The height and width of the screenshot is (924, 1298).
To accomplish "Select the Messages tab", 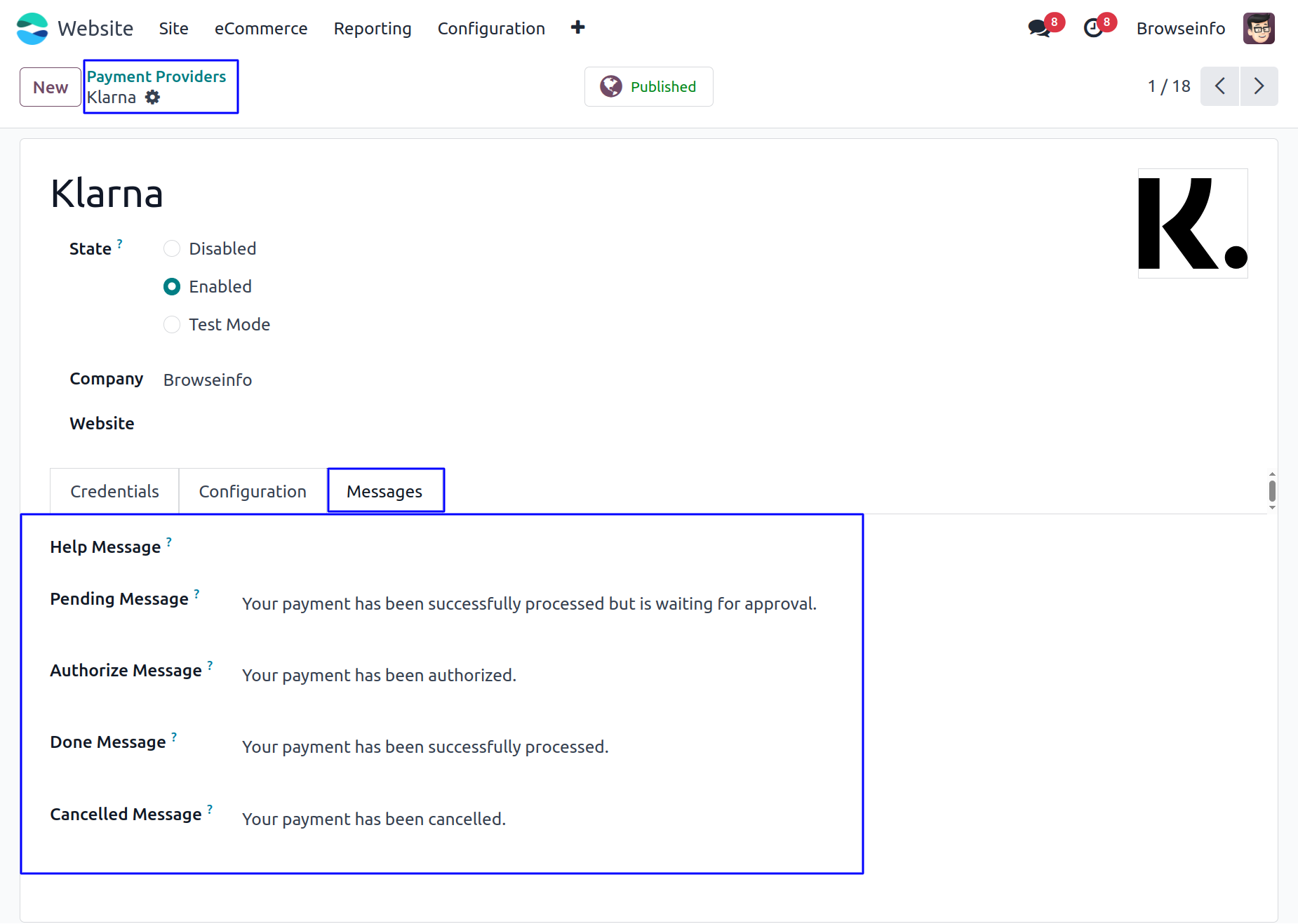I will click(384, 491).
